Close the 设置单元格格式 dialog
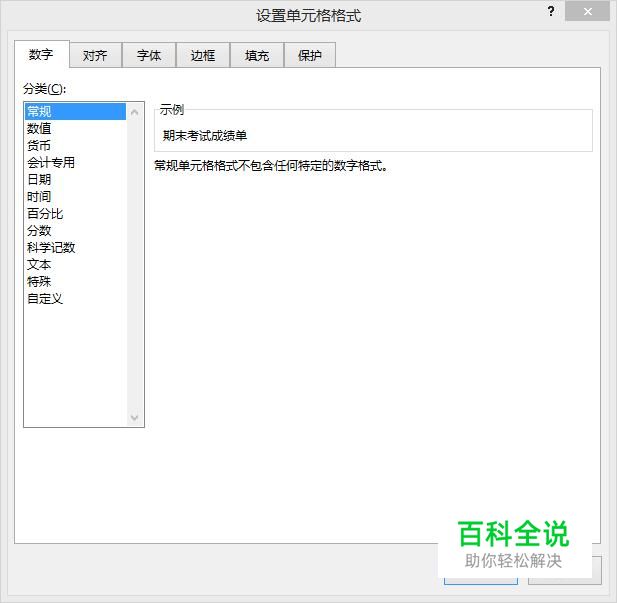The height and width of the screenshot is (603, 617). (587, 11)
